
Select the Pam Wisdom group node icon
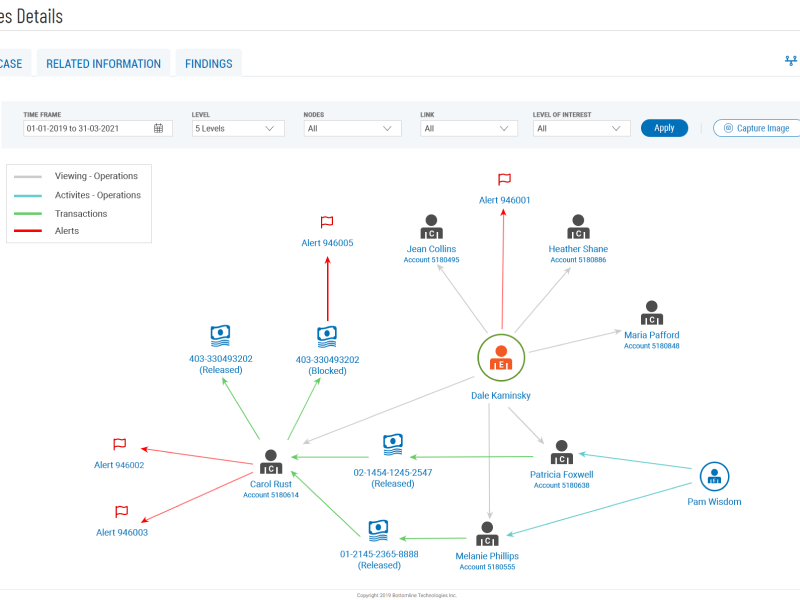714,477
